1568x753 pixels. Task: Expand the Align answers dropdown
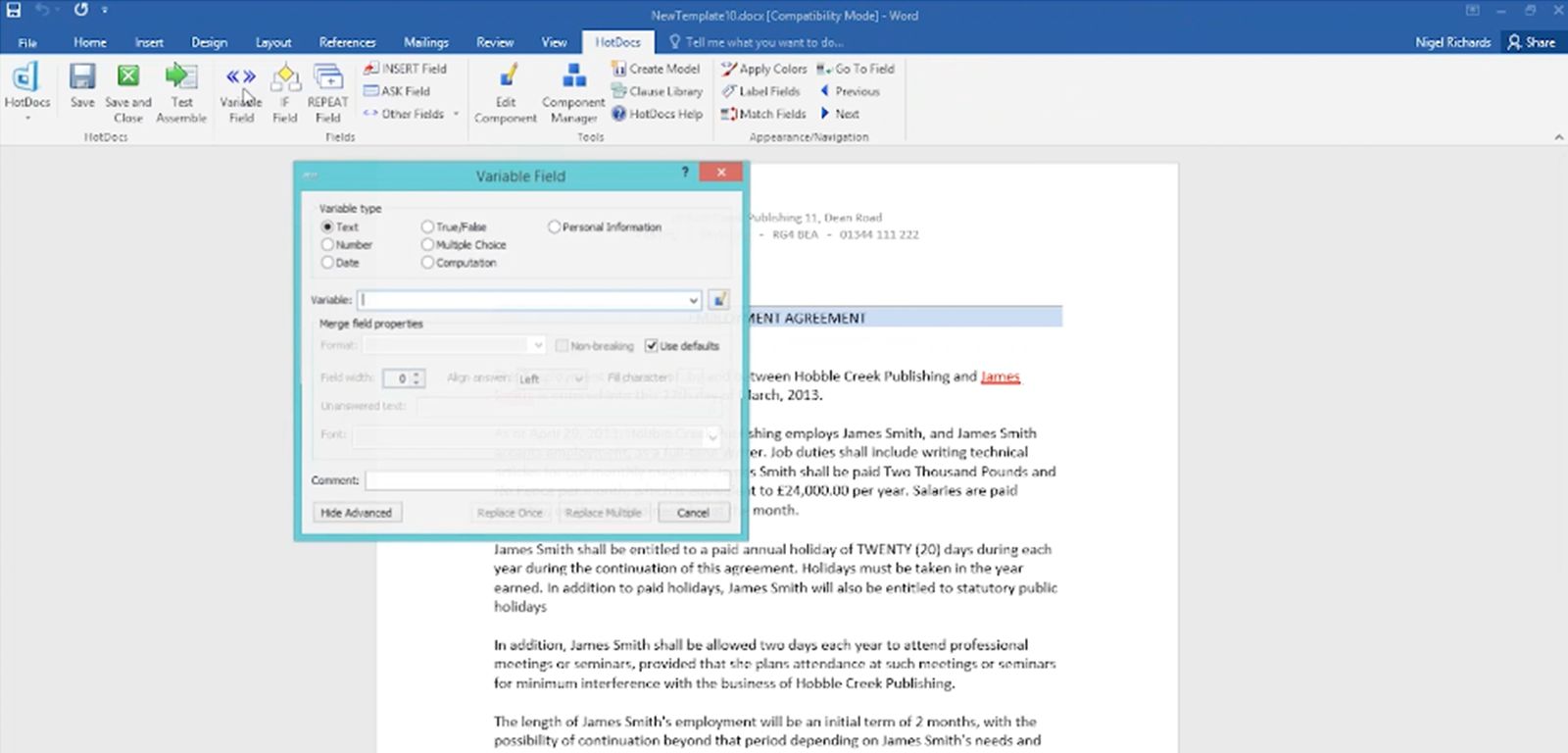579,378
